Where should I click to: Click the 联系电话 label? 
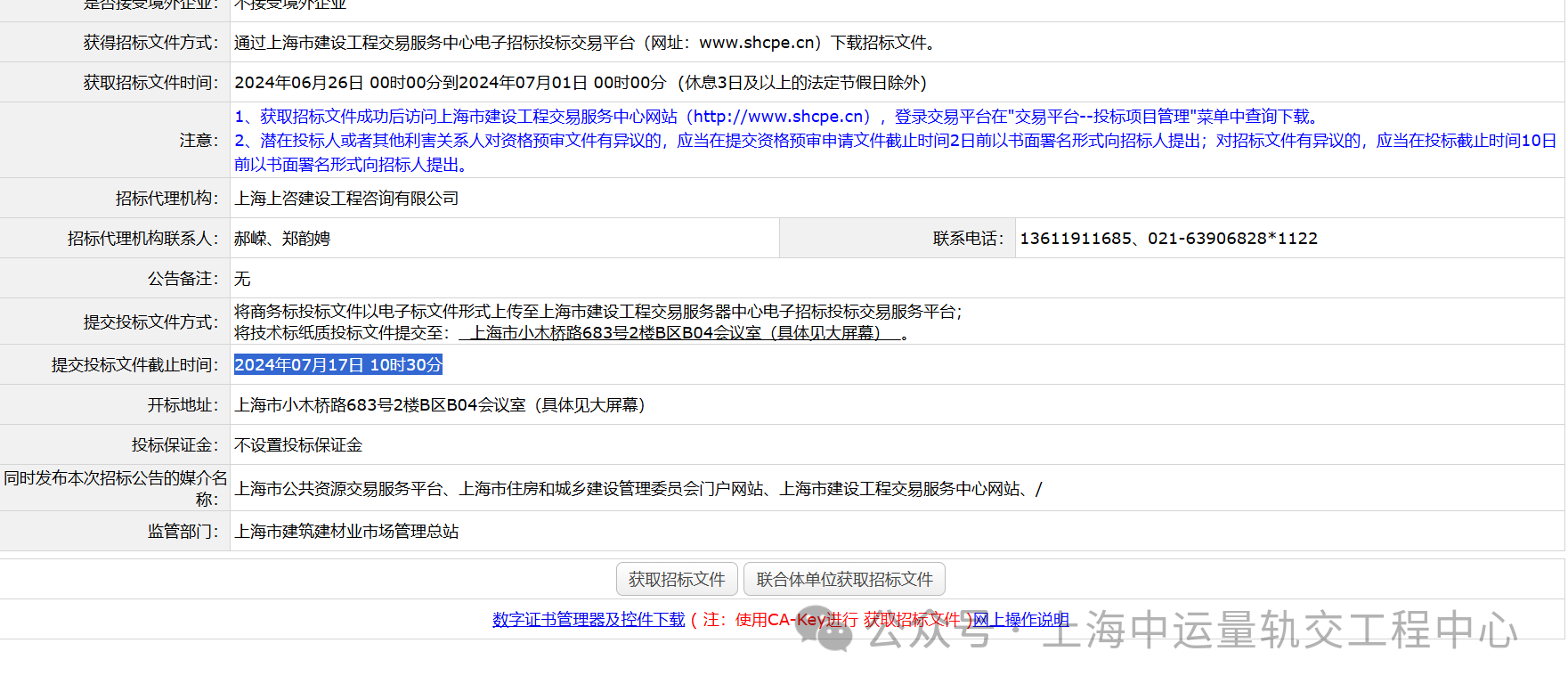969,238
